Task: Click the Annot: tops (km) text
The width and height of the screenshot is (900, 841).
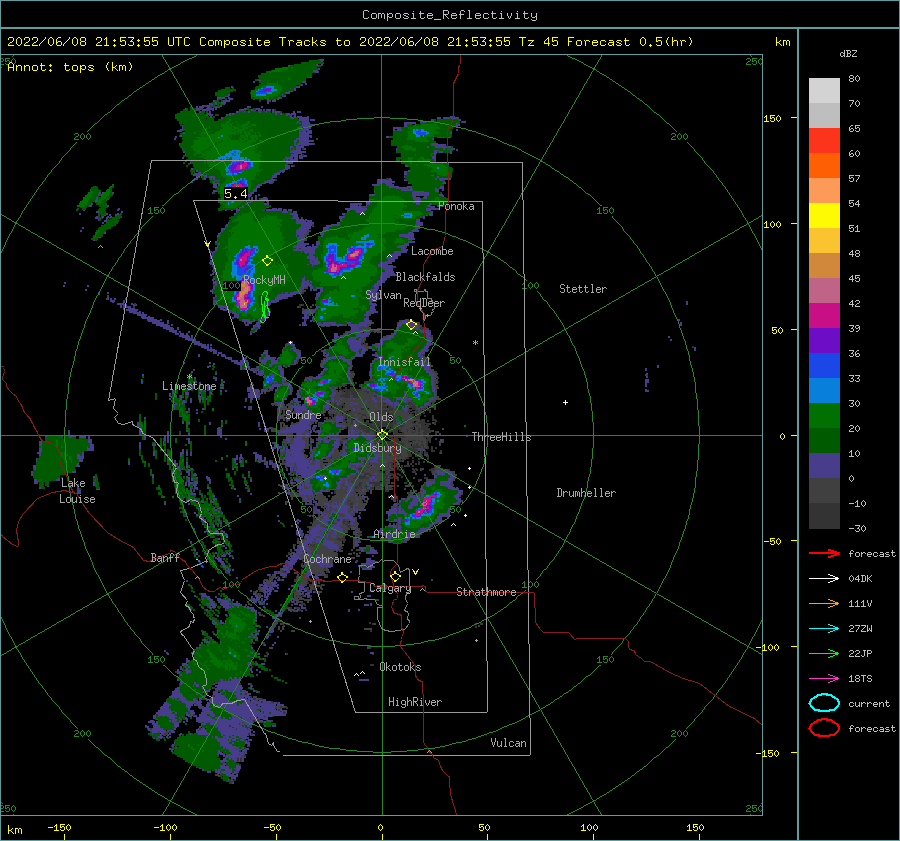Action: point(70,67)
